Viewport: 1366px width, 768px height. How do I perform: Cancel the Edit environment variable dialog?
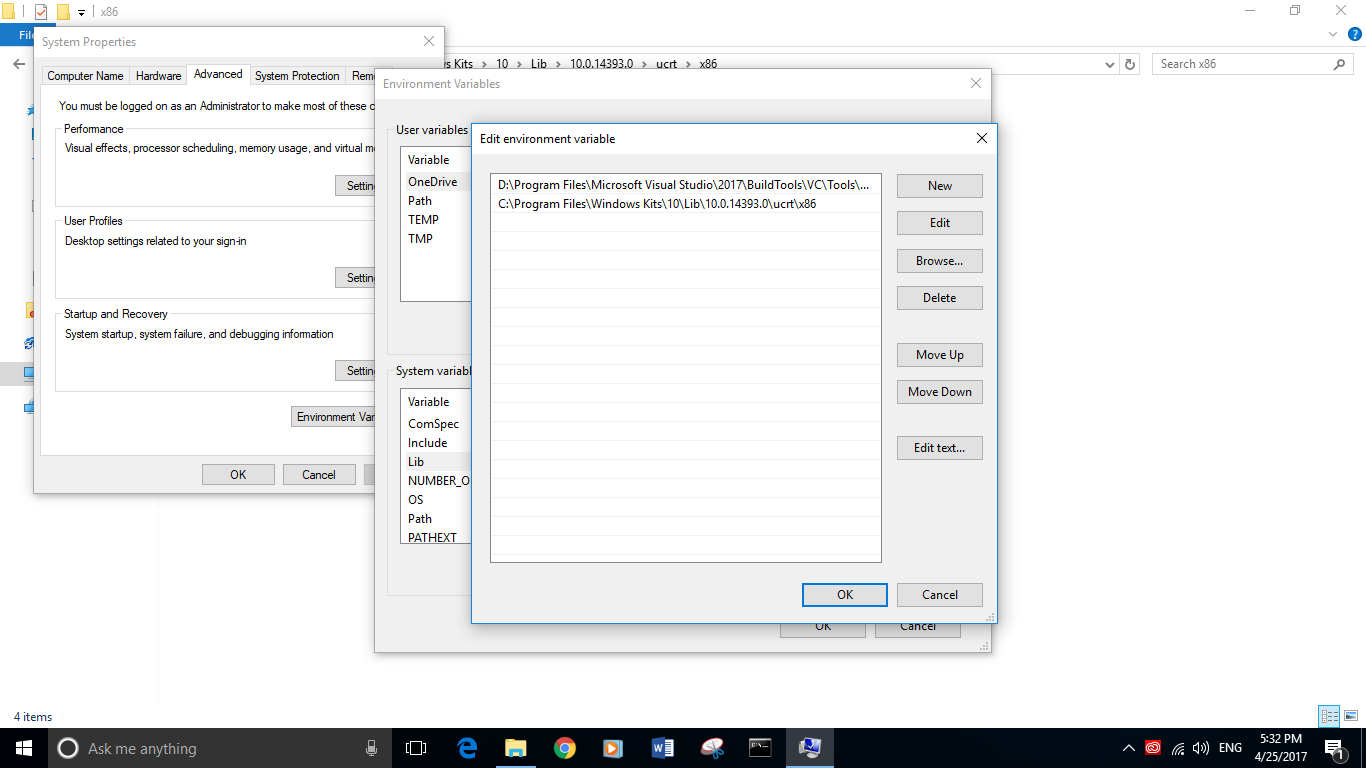tap(940, 595)
